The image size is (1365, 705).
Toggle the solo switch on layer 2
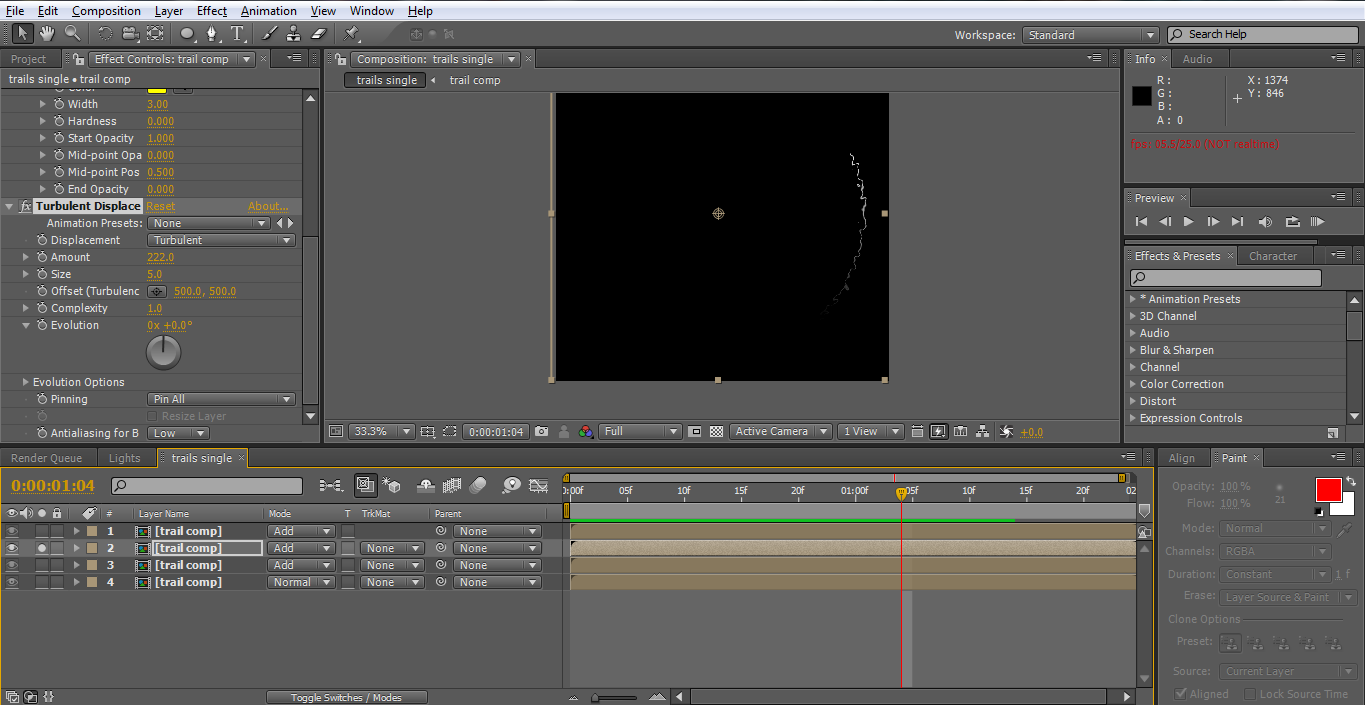(42, 548)
